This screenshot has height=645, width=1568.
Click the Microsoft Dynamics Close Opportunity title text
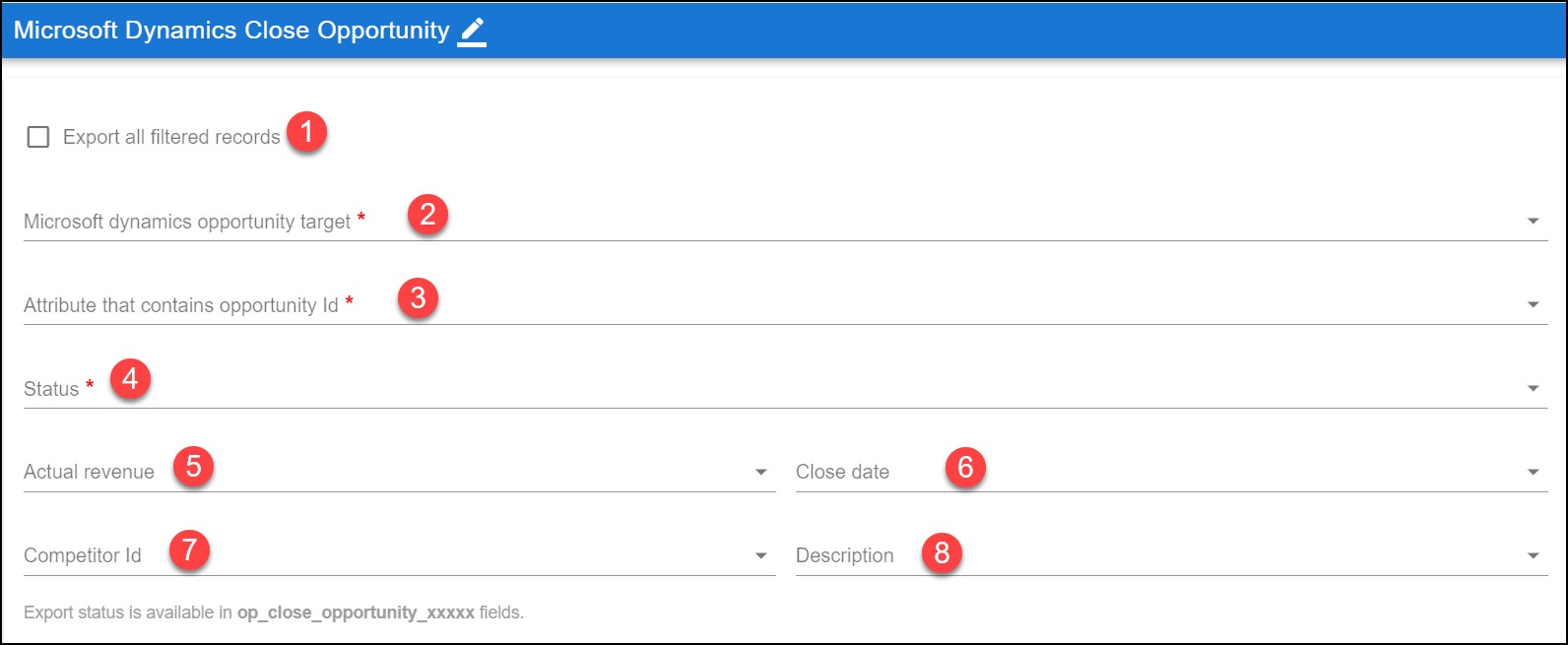click(231, 31)
